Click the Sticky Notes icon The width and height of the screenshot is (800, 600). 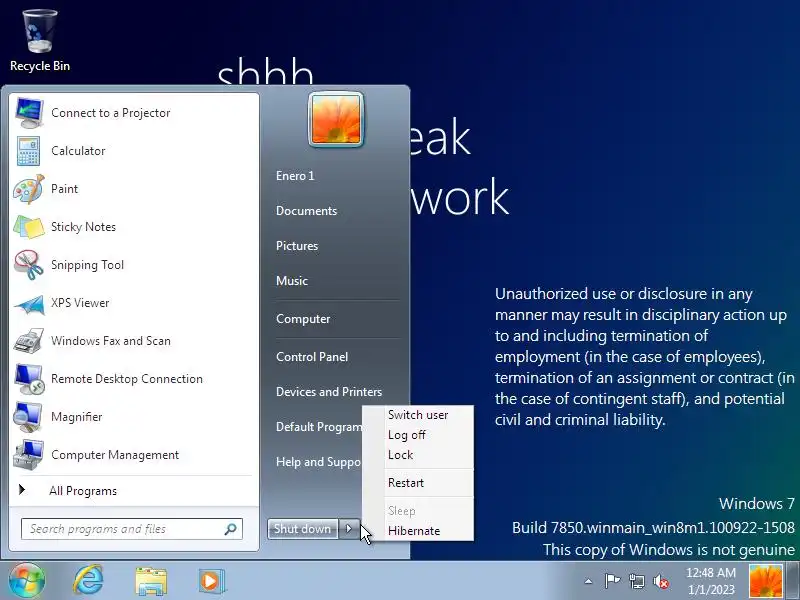tap(29, 227)
